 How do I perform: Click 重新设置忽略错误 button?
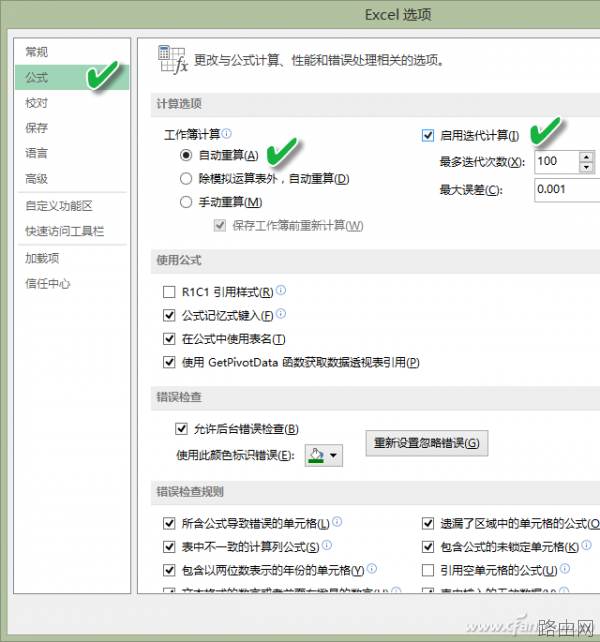(427, 443)
